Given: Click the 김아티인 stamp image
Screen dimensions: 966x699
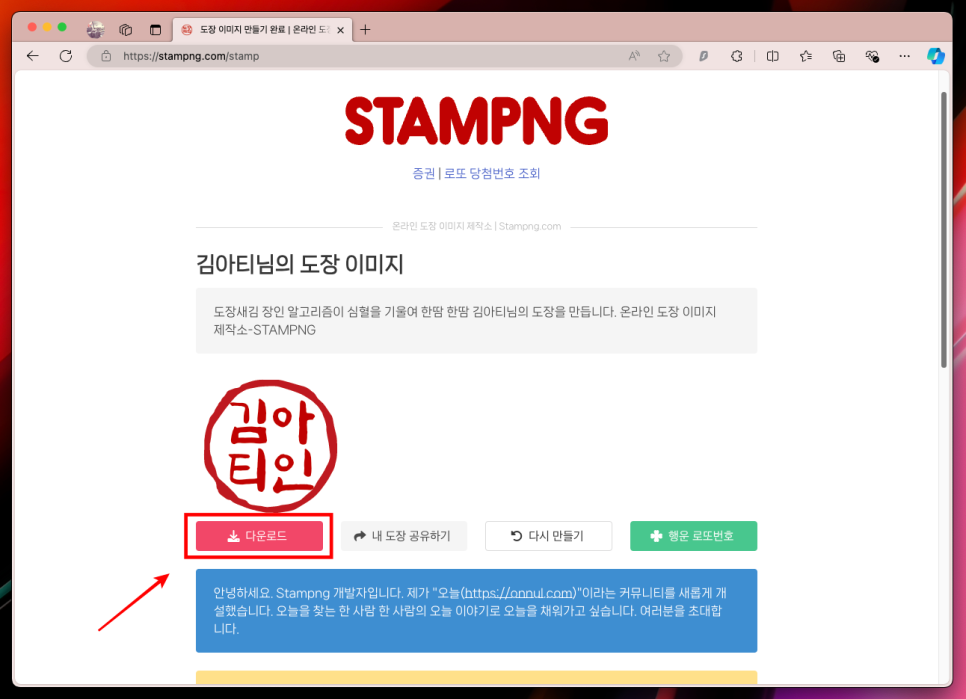Looking at the screenshot, I should click(270, 446).
